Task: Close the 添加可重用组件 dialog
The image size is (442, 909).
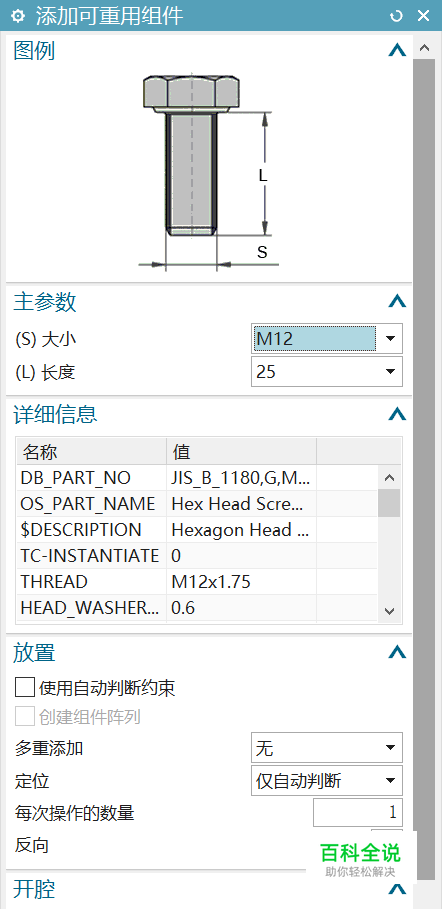Action: coord(423,16)
